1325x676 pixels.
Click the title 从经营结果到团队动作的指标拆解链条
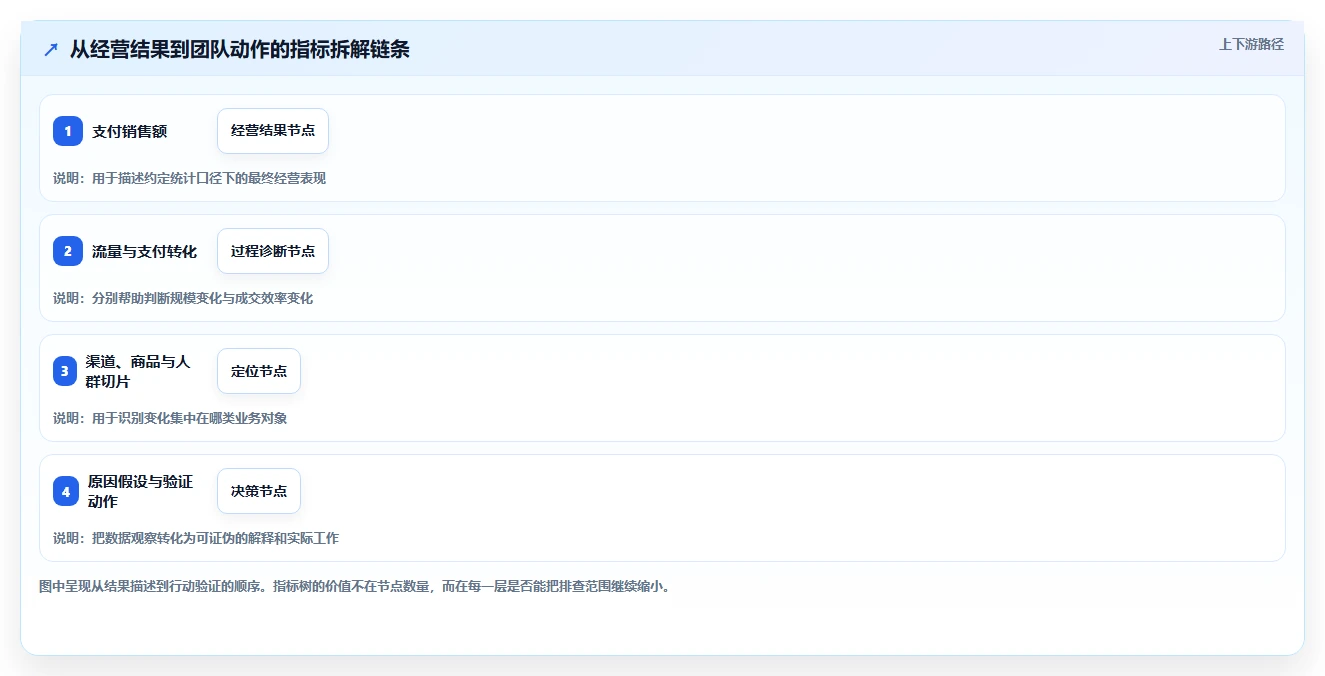click(x=240, y=50)
